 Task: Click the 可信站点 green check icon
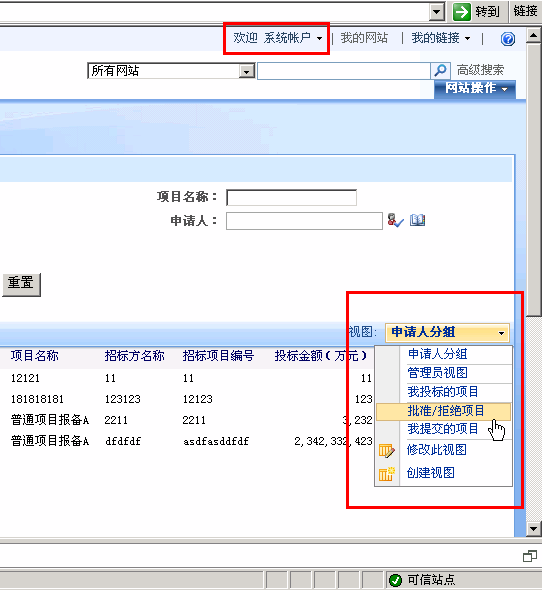(395, 580)
